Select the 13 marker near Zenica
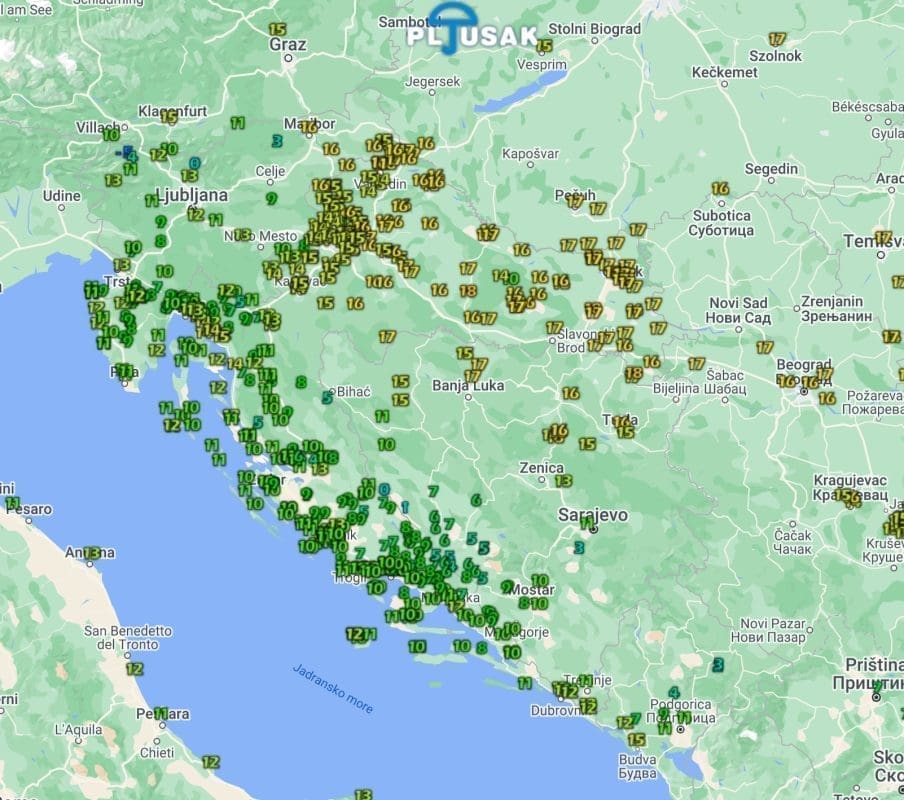904x800 pixels. pos(563,481)
